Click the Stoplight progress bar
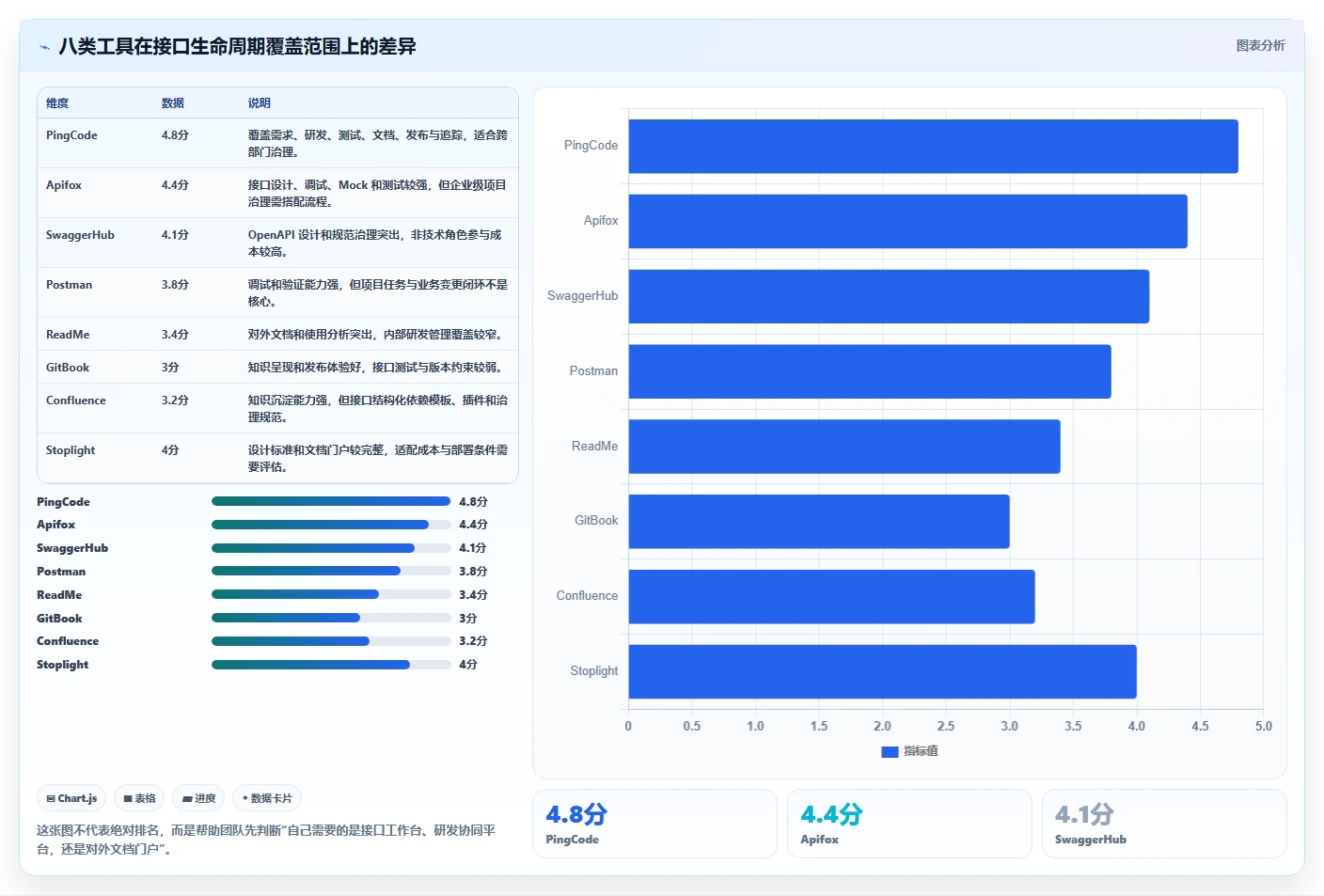Image resolution: width=1324 pixels, height=896 pixels. coord(331,665)
